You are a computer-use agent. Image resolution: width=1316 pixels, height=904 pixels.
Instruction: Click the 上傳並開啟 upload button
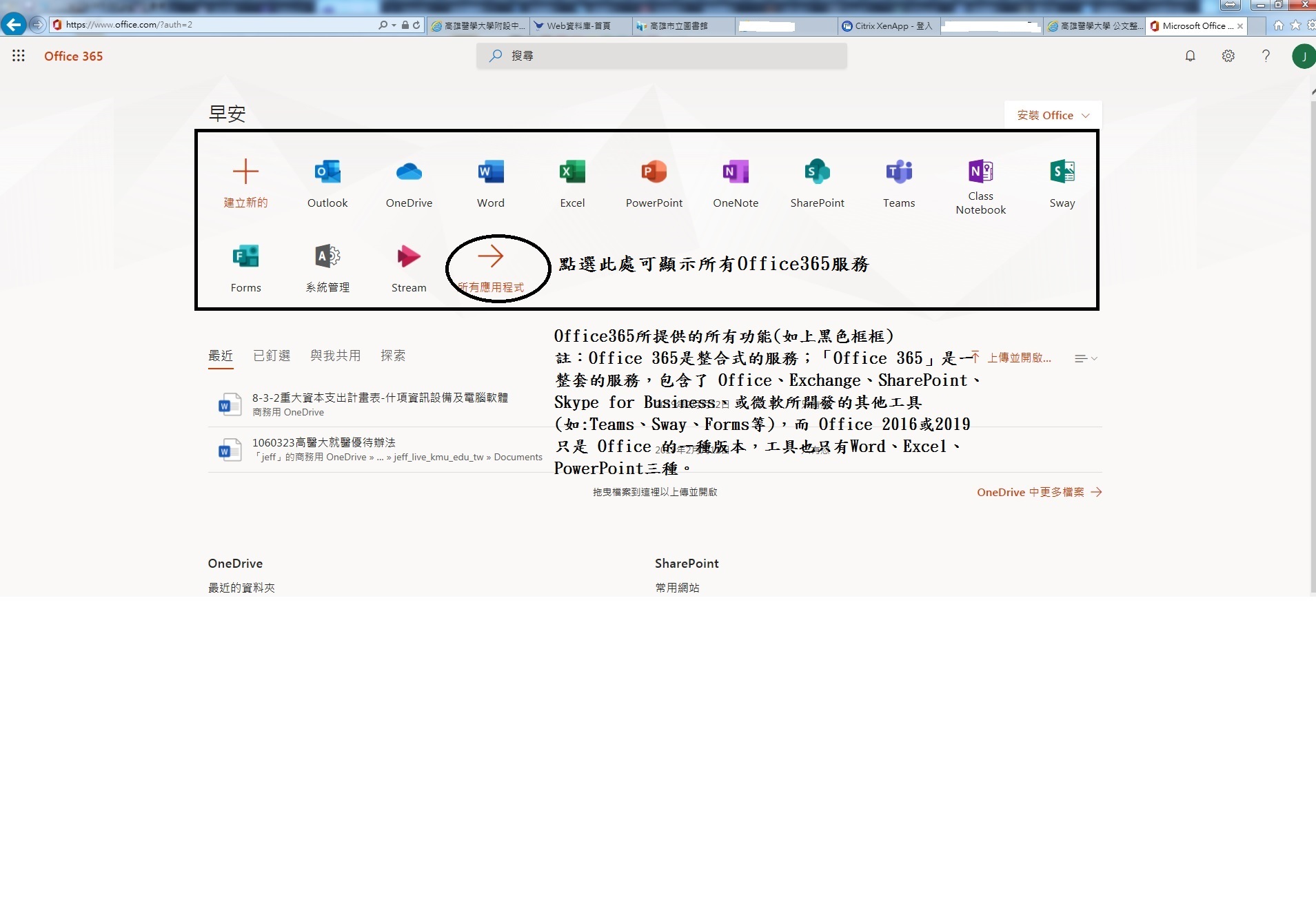pos(1012,358)
